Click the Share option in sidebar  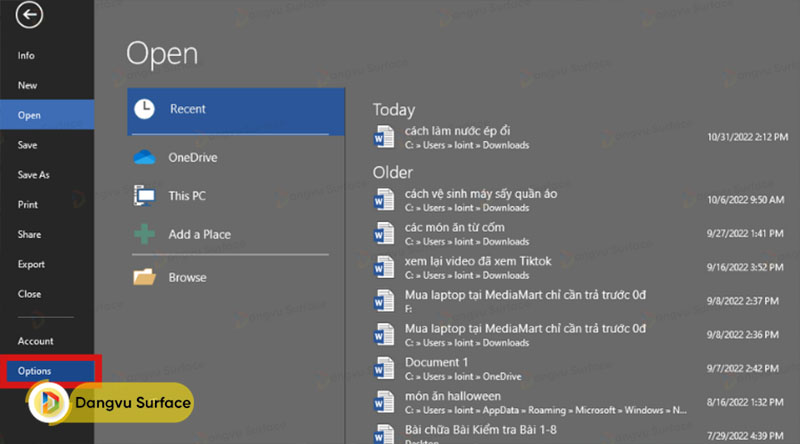pos(29,234)
